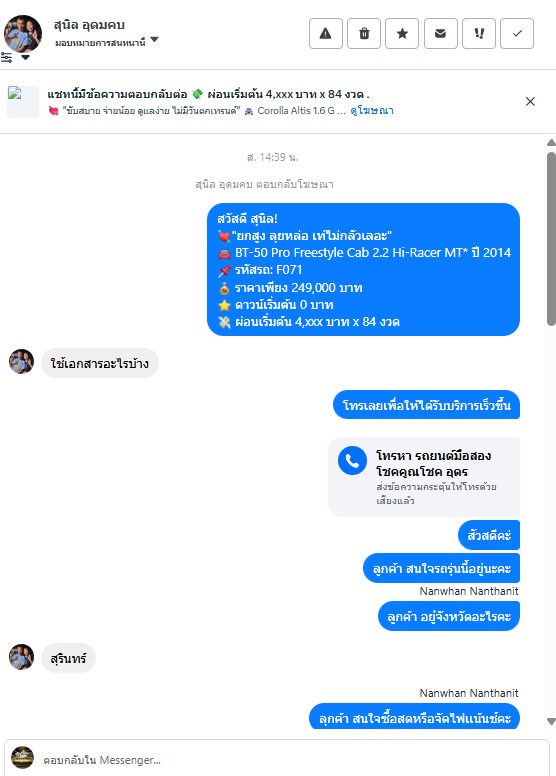Click the scrollbar up arrow
Screen dimensions: 556x776
(x=551, y=143)
